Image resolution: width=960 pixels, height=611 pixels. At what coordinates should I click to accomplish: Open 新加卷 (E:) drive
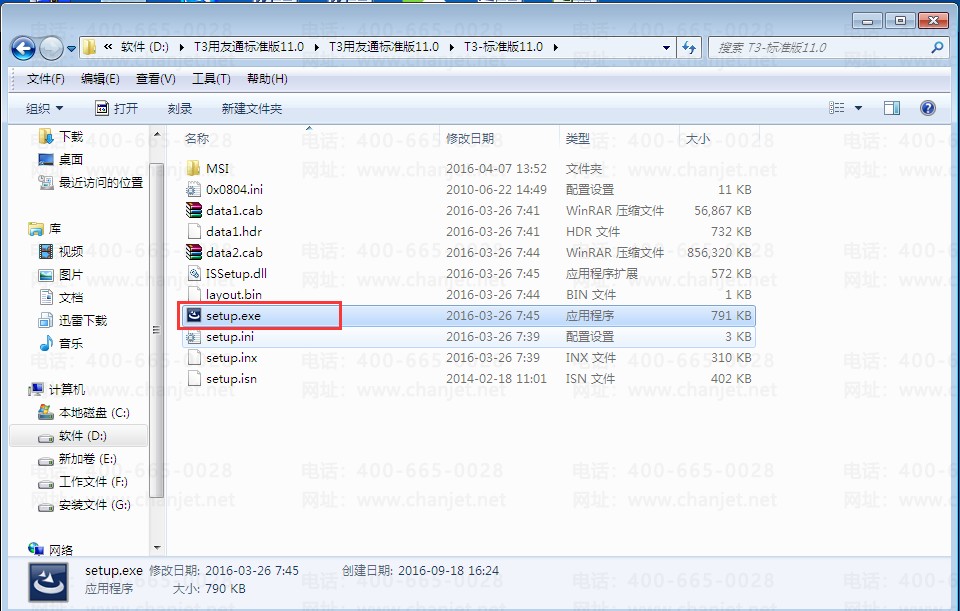pyautogui.click(x=87, y=459)
